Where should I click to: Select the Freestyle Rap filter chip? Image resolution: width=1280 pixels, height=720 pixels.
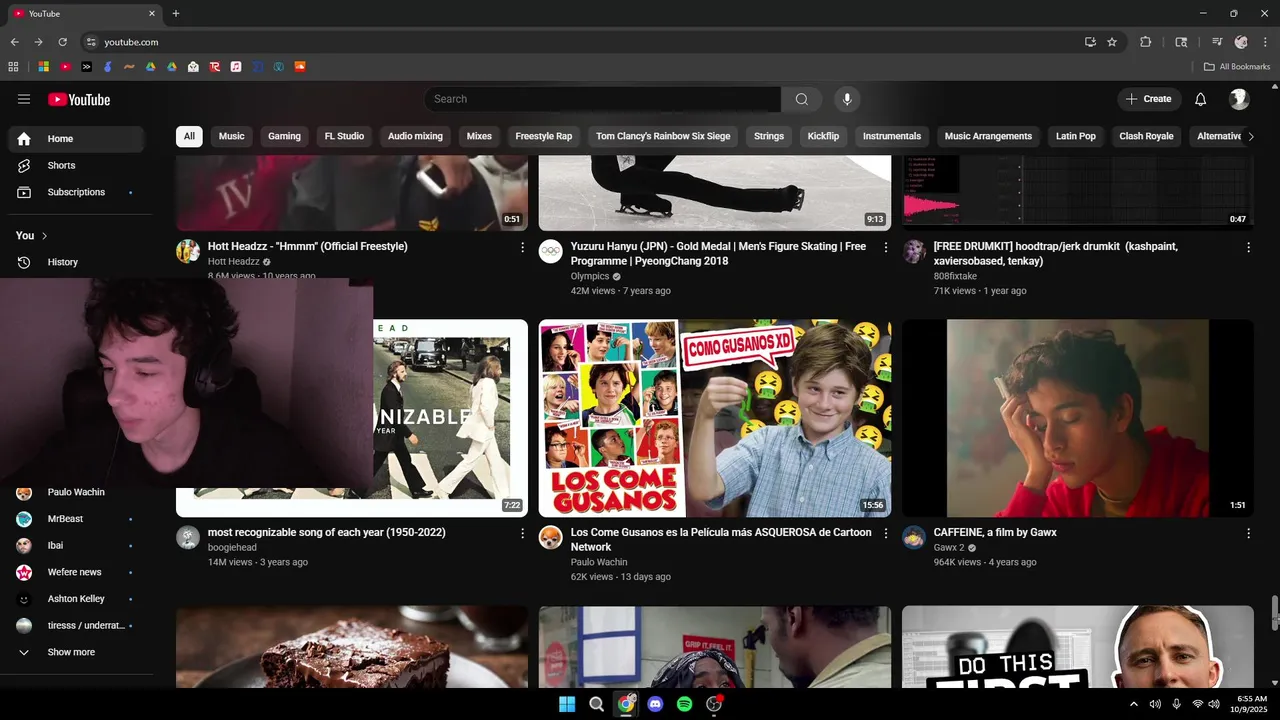point(544,136)
